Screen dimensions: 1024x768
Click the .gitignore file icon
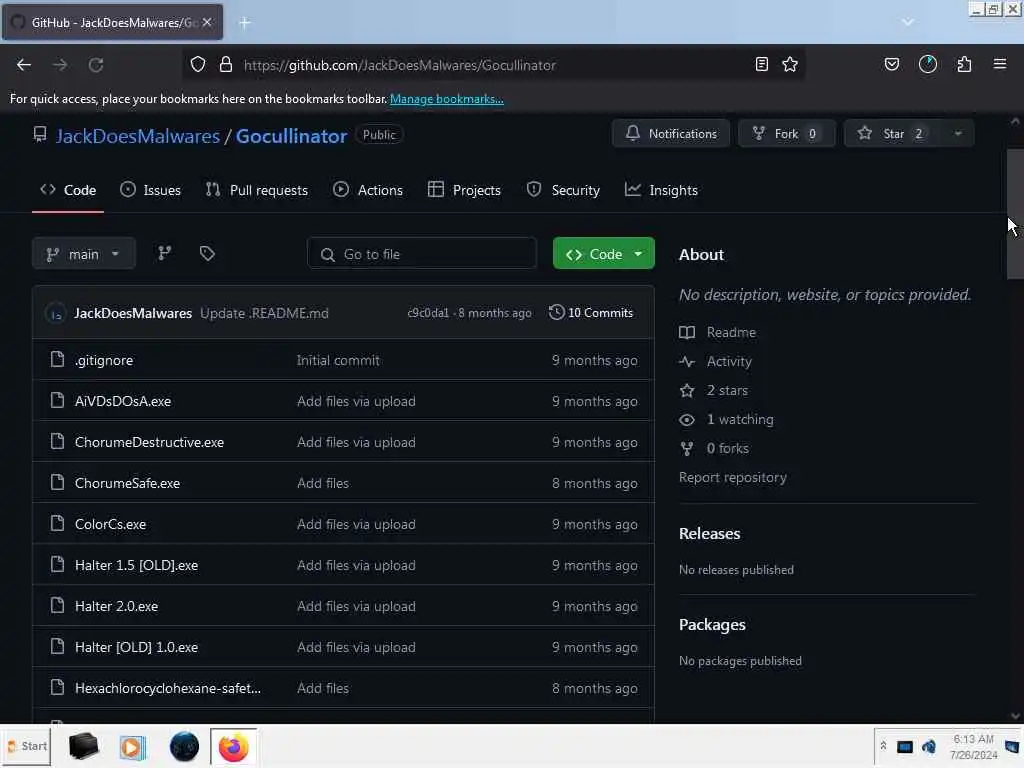57,359
